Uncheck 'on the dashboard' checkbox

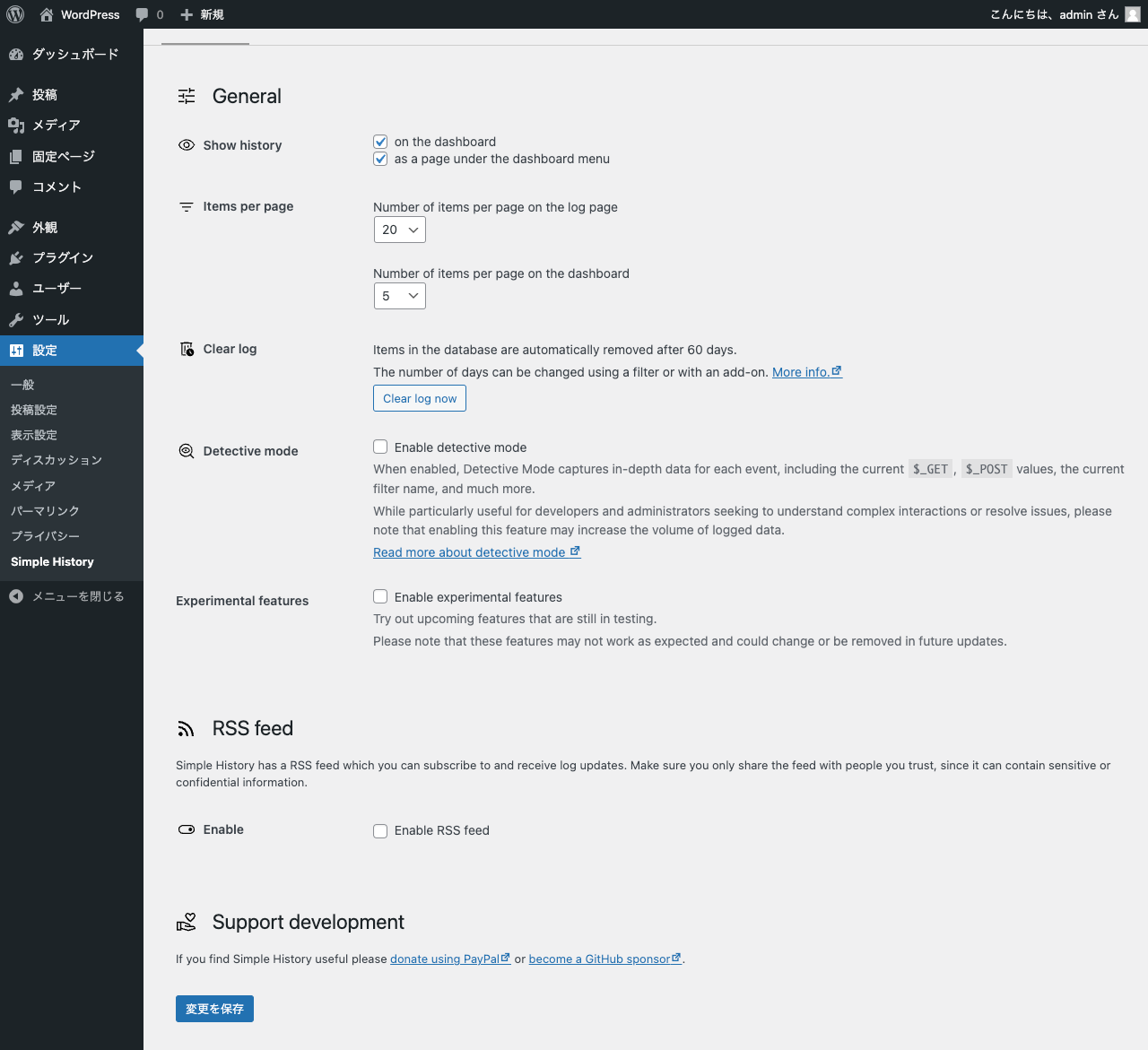coord(380,142)
